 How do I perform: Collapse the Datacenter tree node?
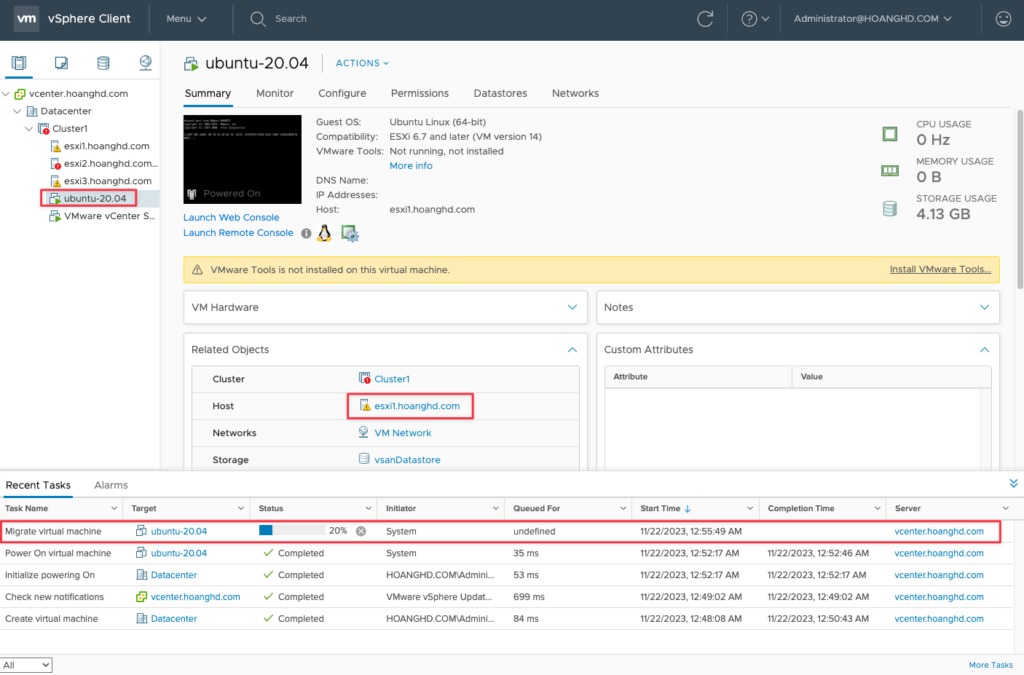[18, 112]
